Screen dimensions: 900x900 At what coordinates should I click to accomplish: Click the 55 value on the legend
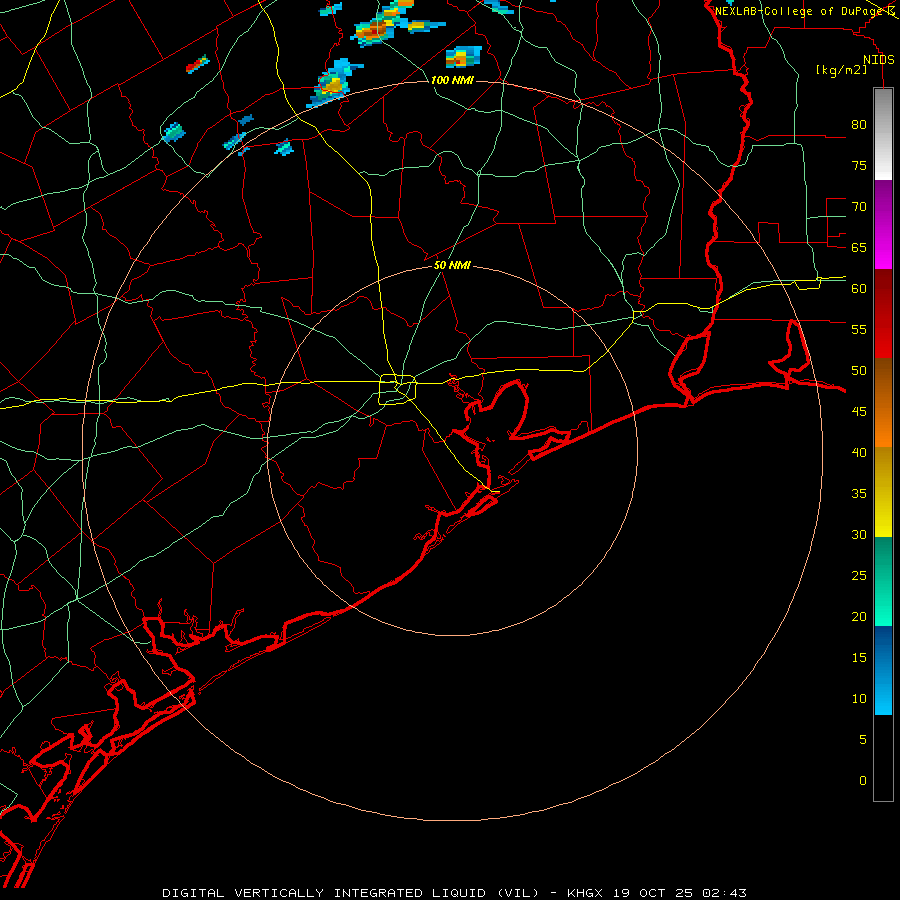(859, 329)
